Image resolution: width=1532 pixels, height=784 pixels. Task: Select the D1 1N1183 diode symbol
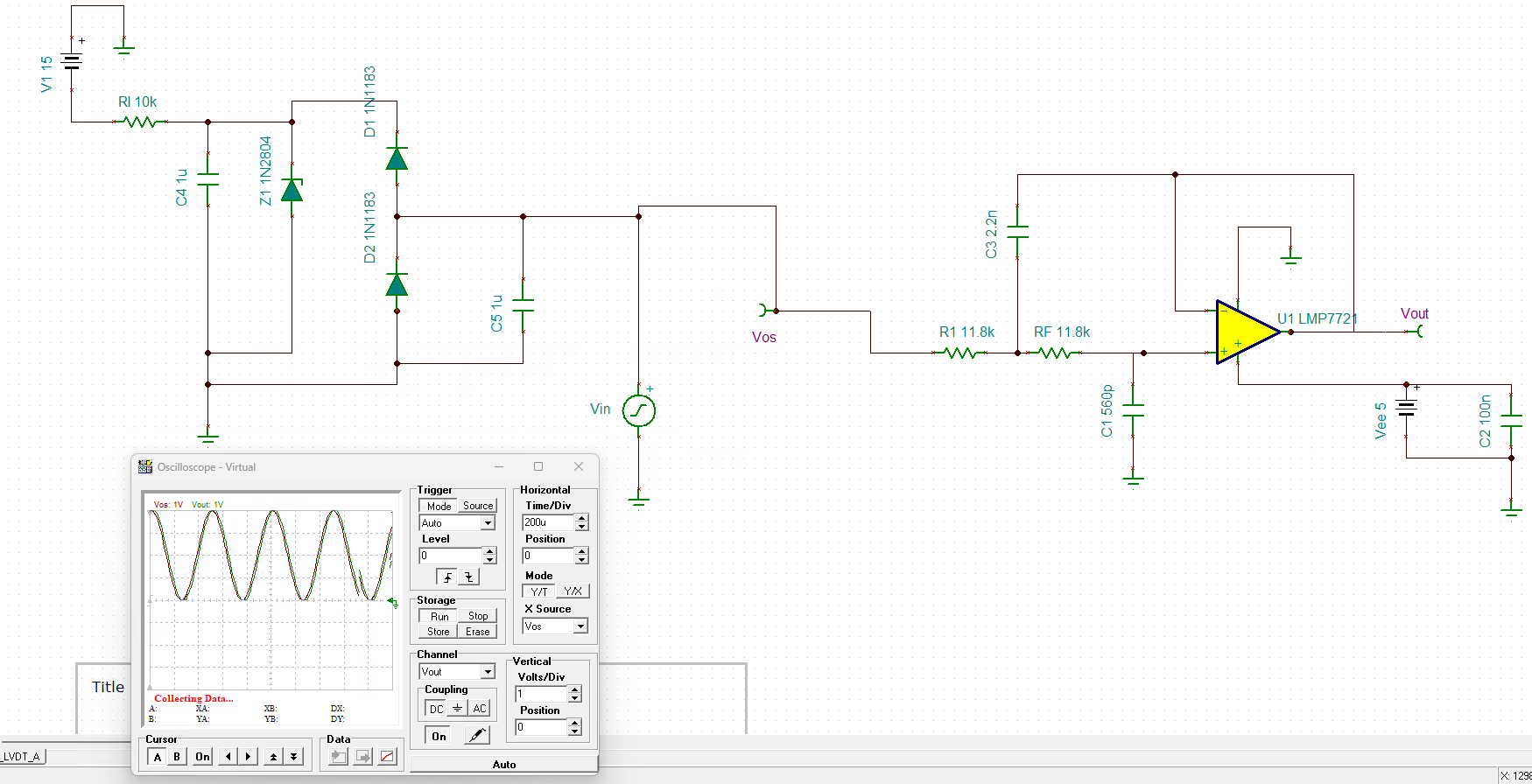click(x=397, y=158)
